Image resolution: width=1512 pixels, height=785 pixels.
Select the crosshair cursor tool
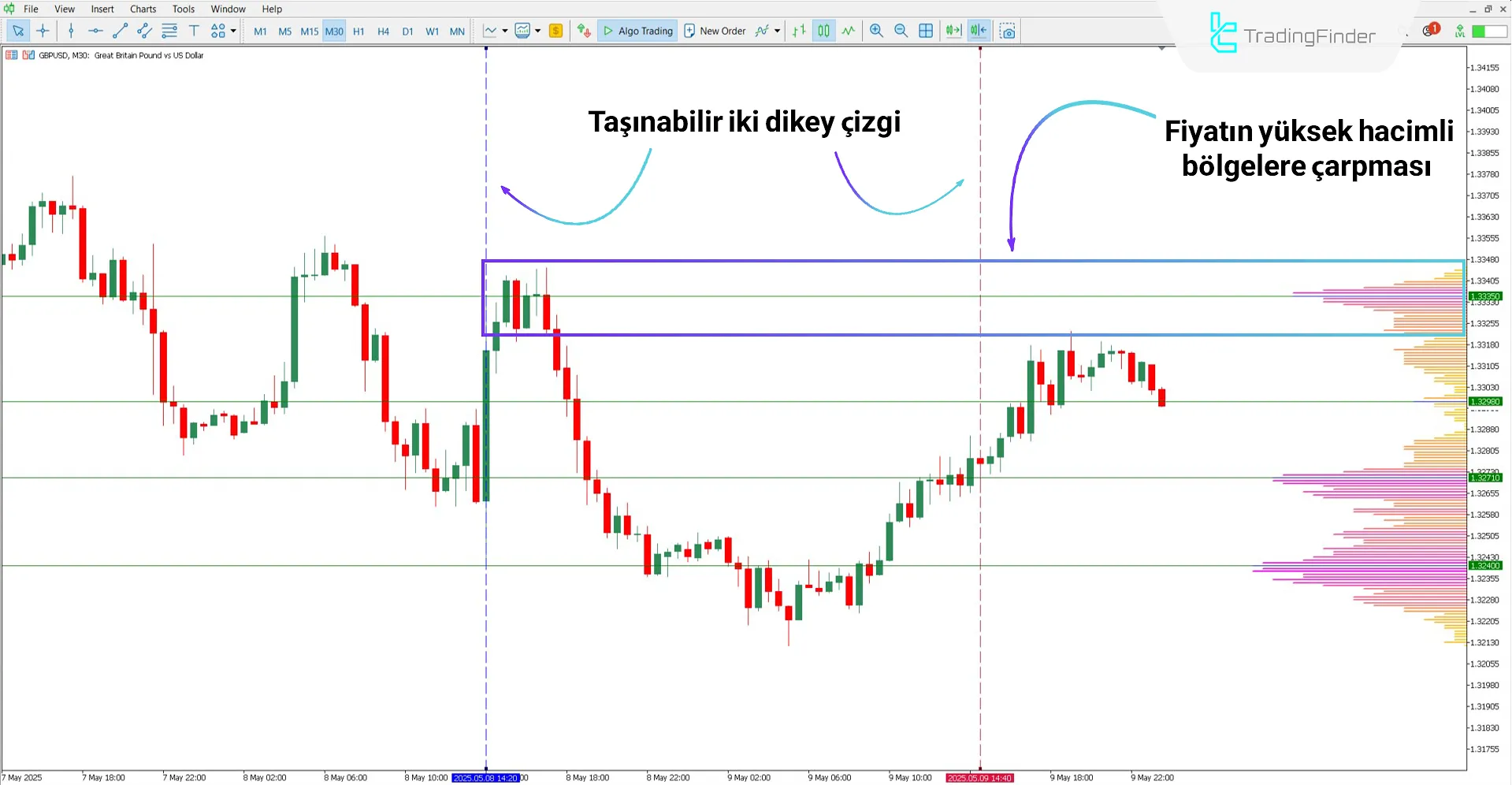(x=43, y=31)
